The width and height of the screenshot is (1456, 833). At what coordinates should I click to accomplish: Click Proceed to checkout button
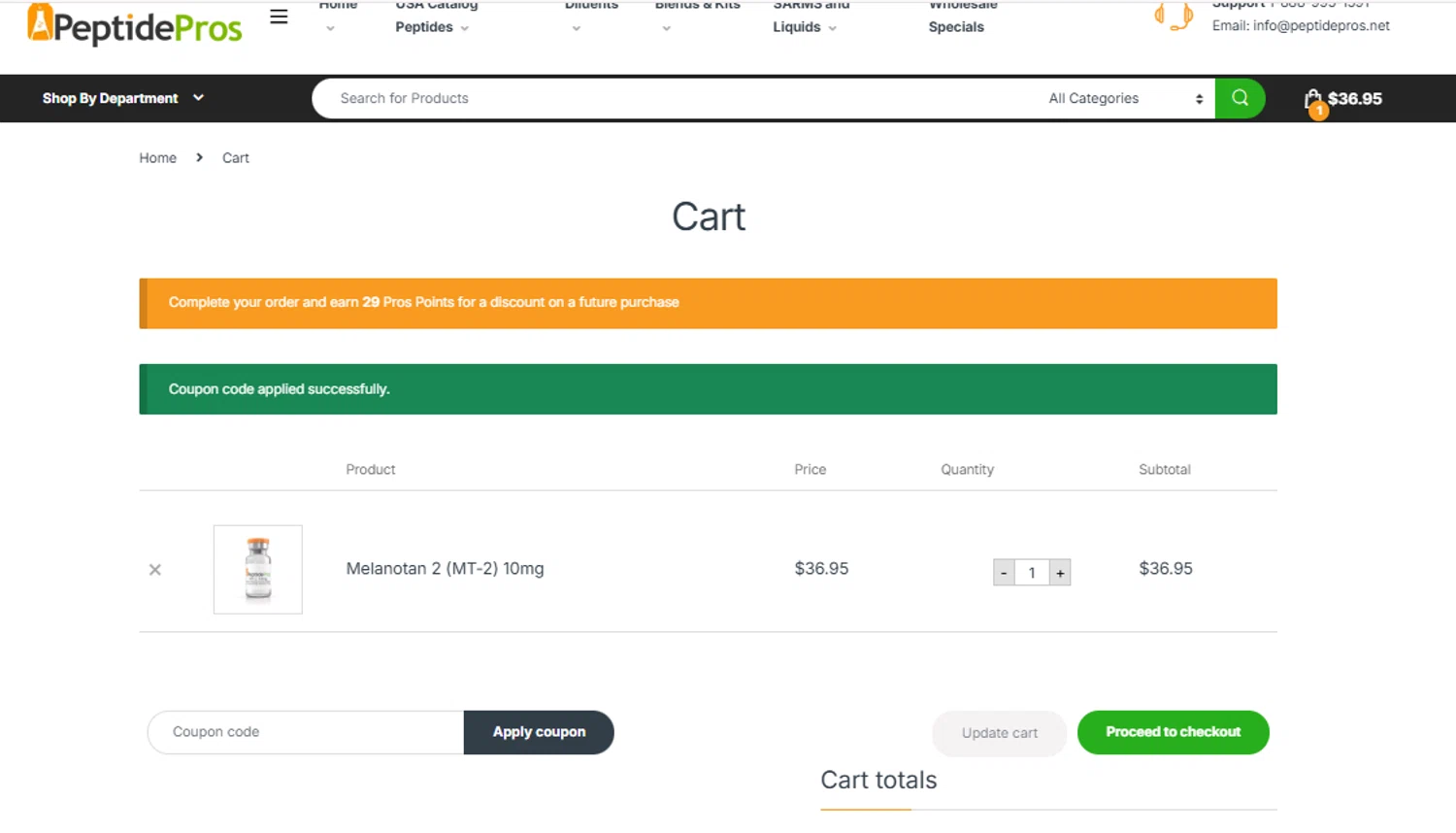tap(1174, 732)
